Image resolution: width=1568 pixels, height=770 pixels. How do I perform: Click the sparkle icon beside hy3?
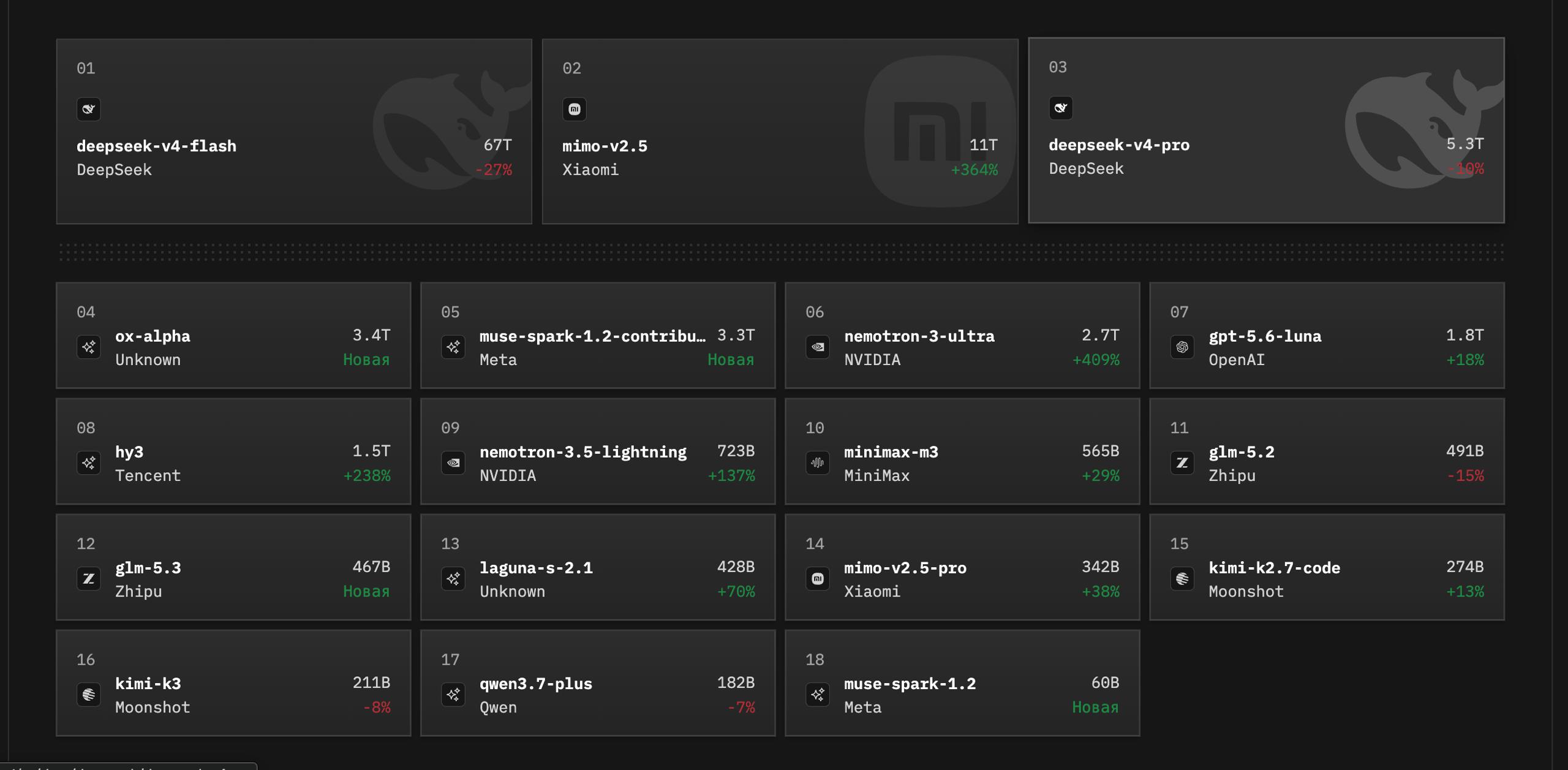[x=89, y=463]
